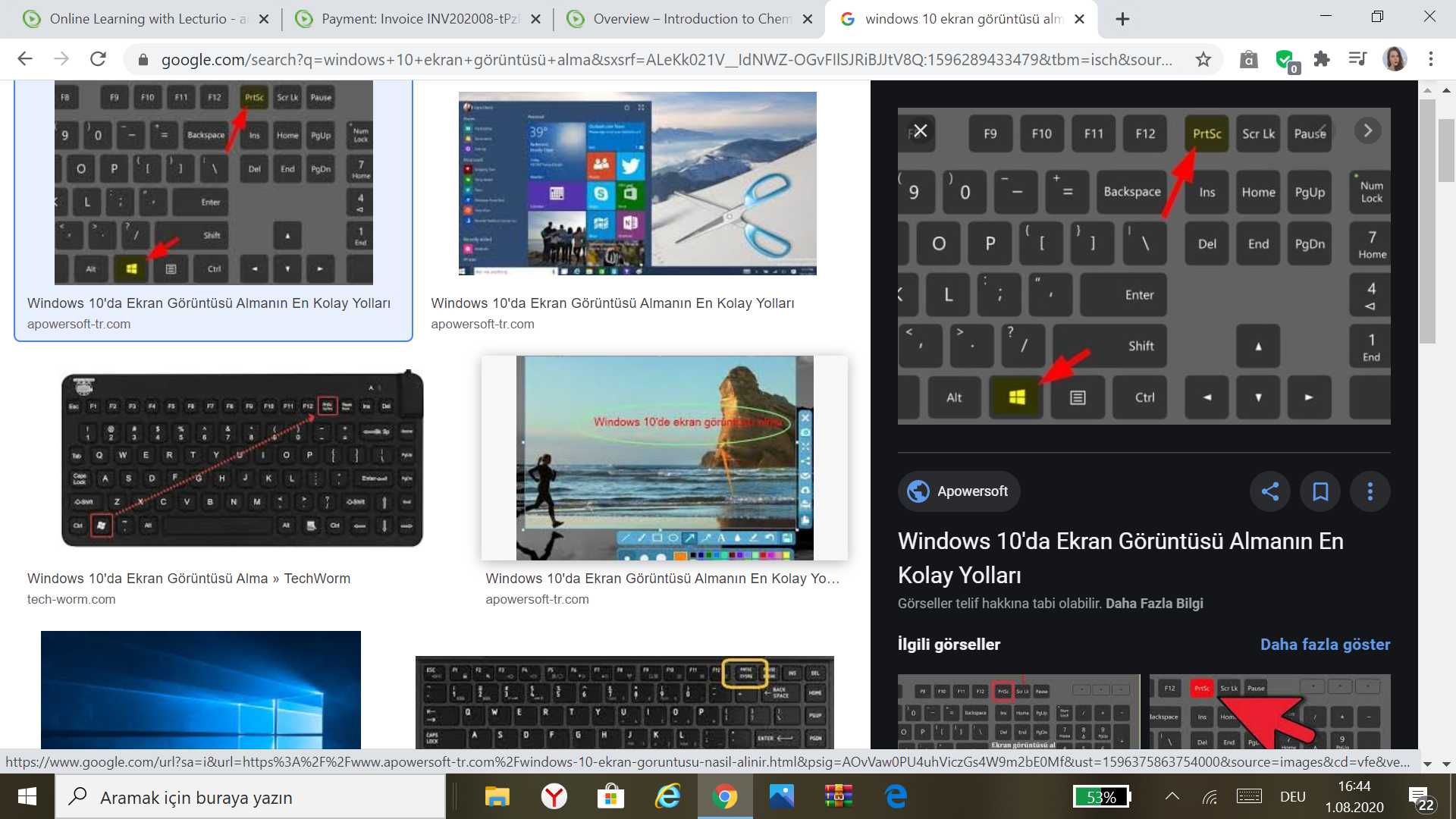
Task: Open the Chrome three-dot menu
Action: [1431, 59]
